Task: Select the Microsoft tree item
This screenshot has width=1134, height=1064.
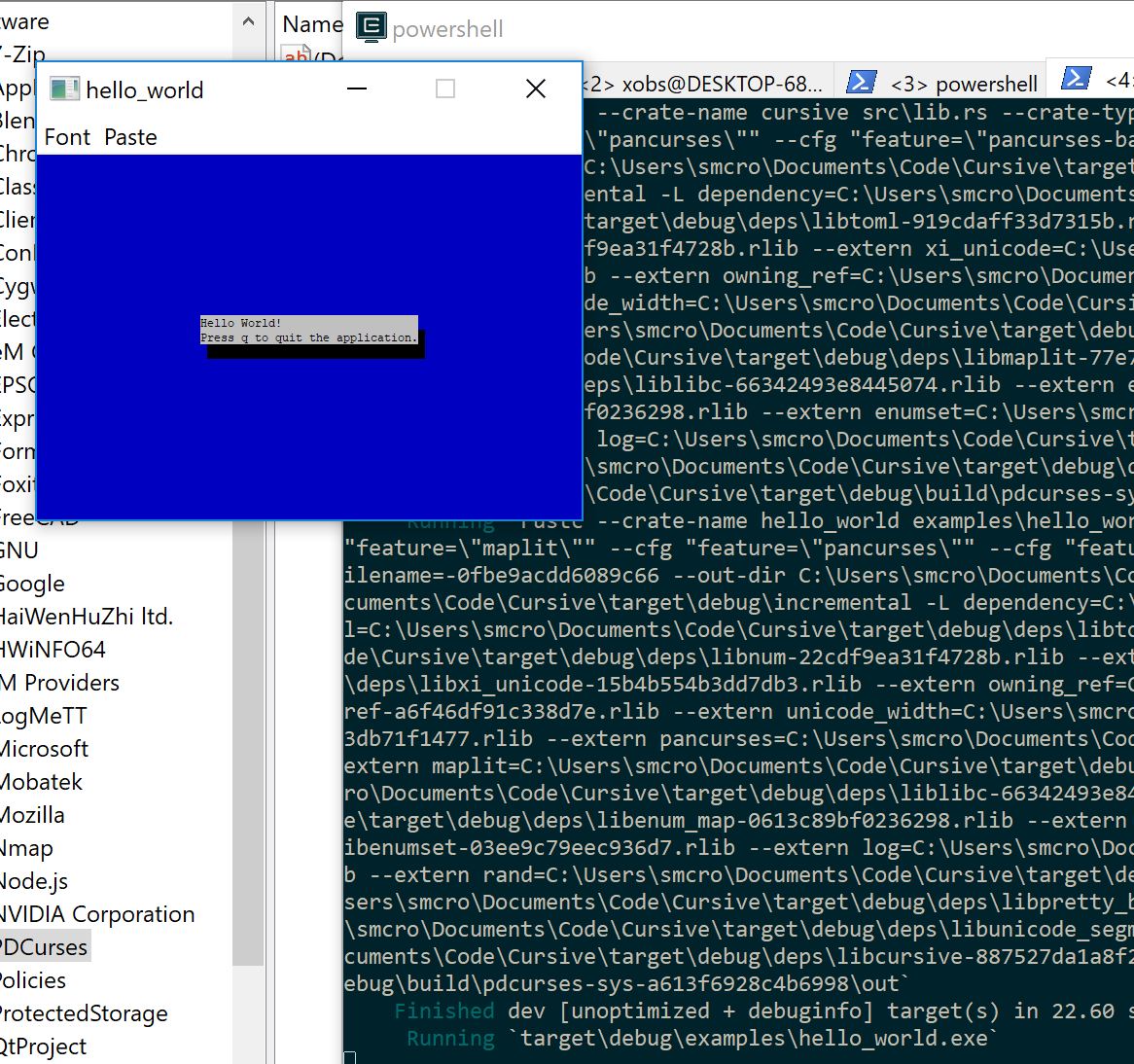Action: point(44,748)
